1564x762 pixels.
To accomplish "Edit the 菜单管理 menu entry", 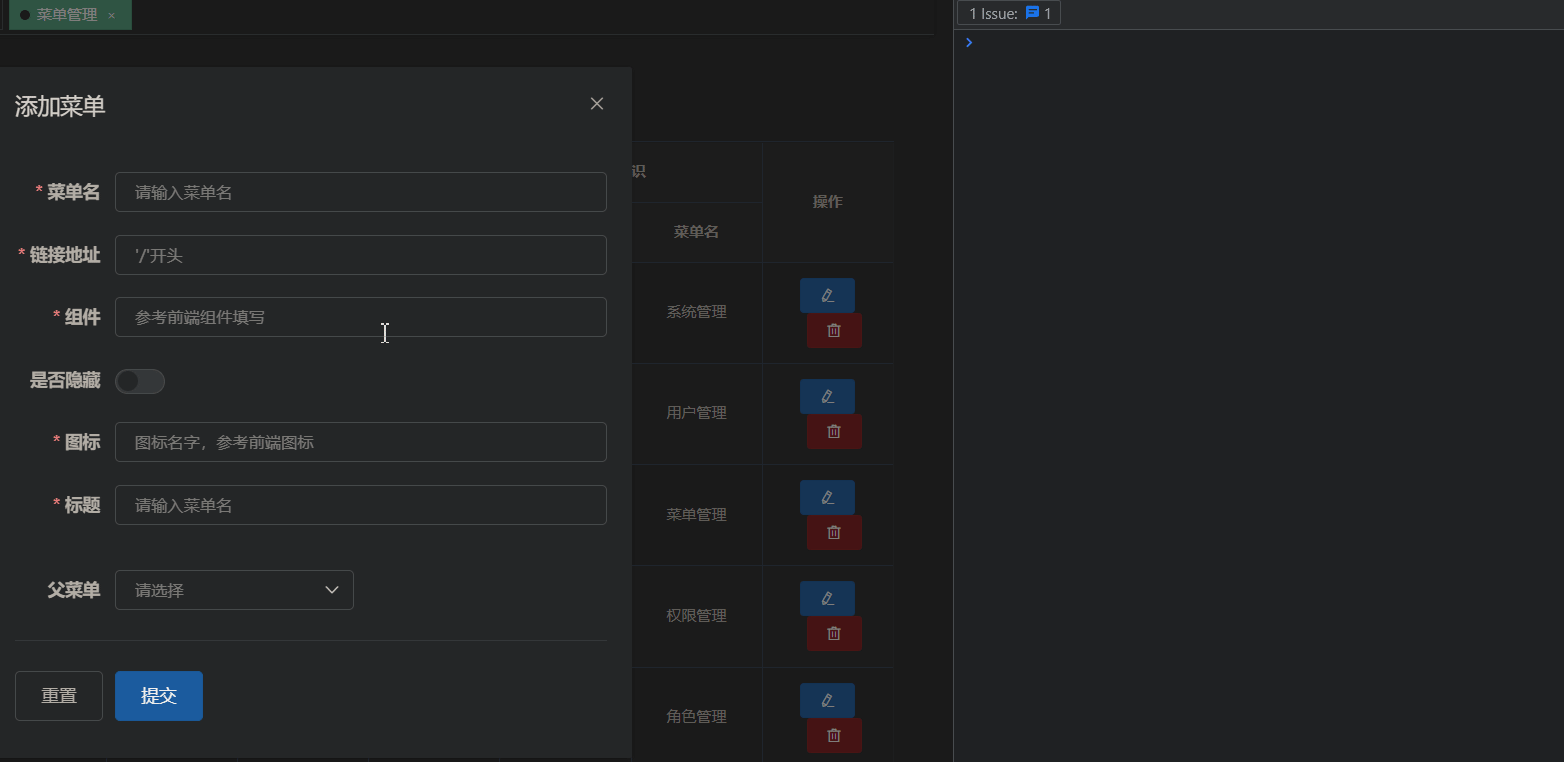I will [827, 497].
